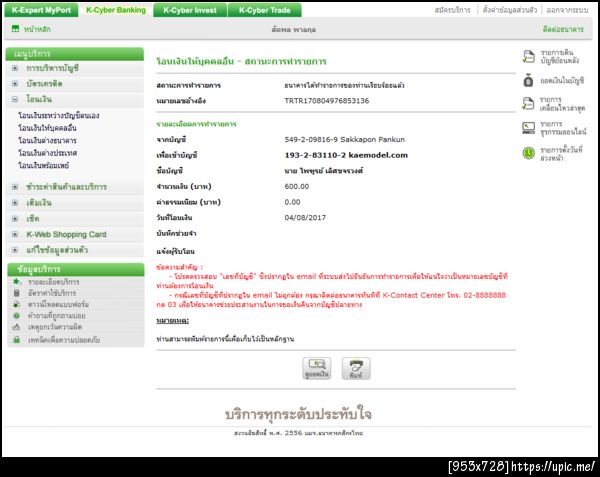
Task: Select โอนเงินระหว่างบัญชีตนเอง submenu
Action: tap(59, 115)
